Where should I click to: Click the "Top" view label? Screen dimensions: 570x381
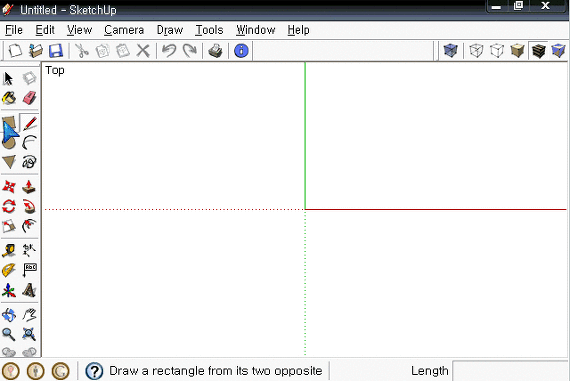[x=55, y=70]
